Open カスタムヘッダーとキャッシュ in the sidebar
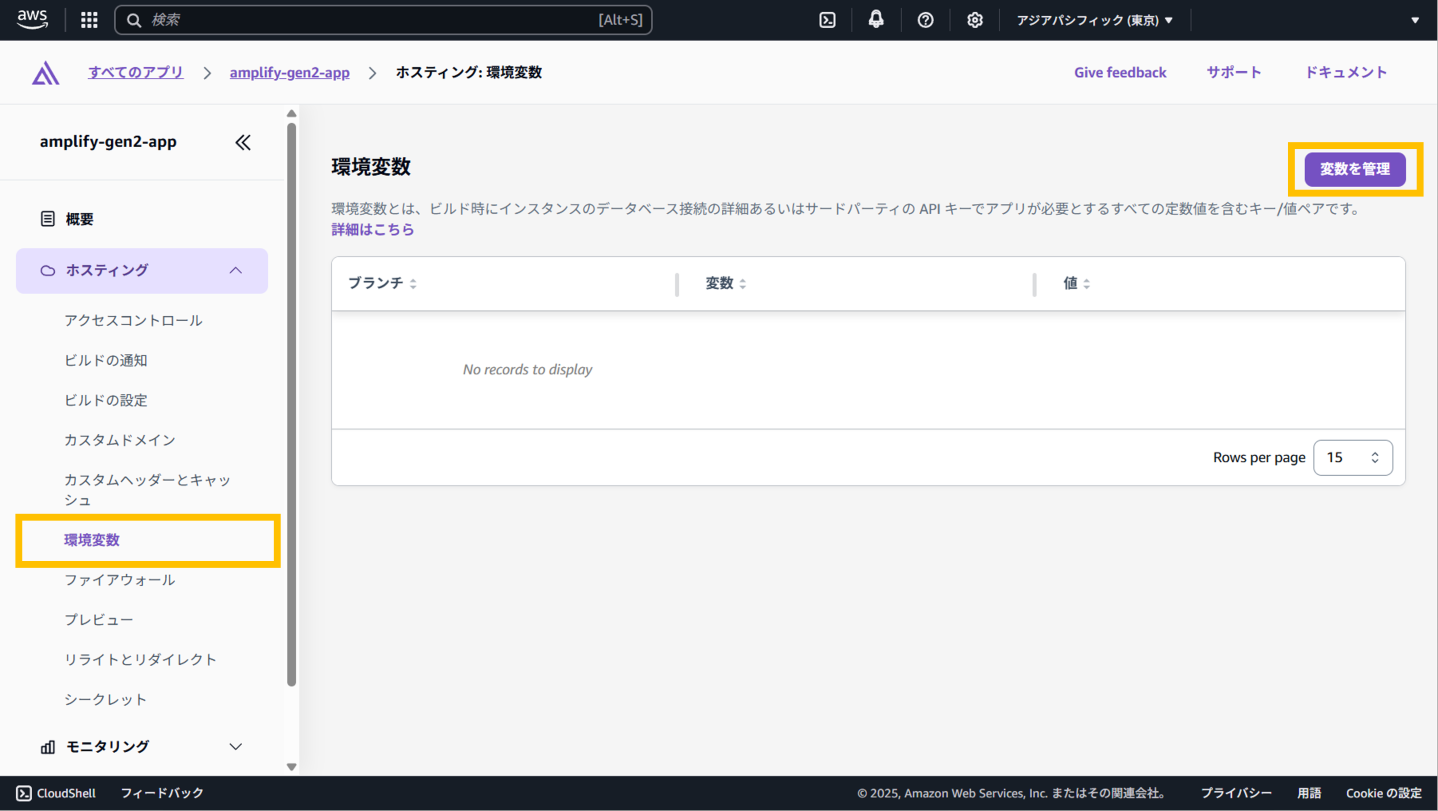Viewport: 1438px width, 811px height. tap(148, 490)
